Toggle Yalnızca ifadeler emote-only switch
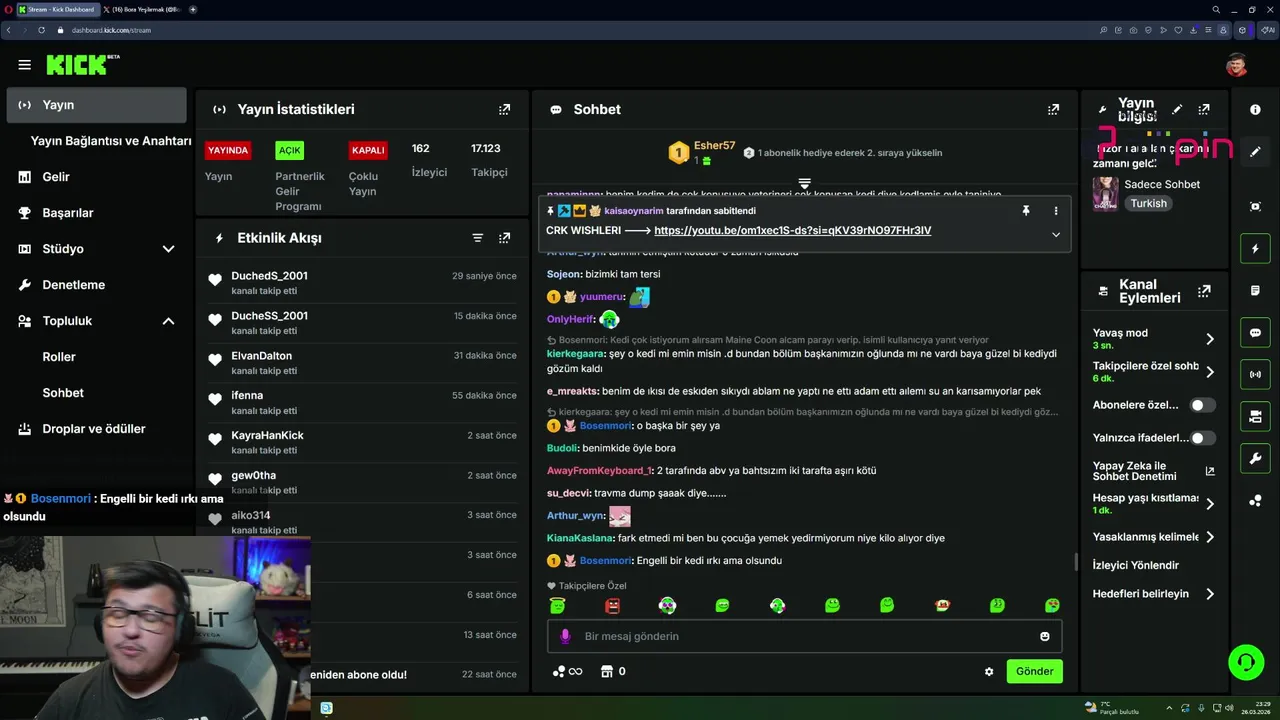 [x=1202, y=438]
